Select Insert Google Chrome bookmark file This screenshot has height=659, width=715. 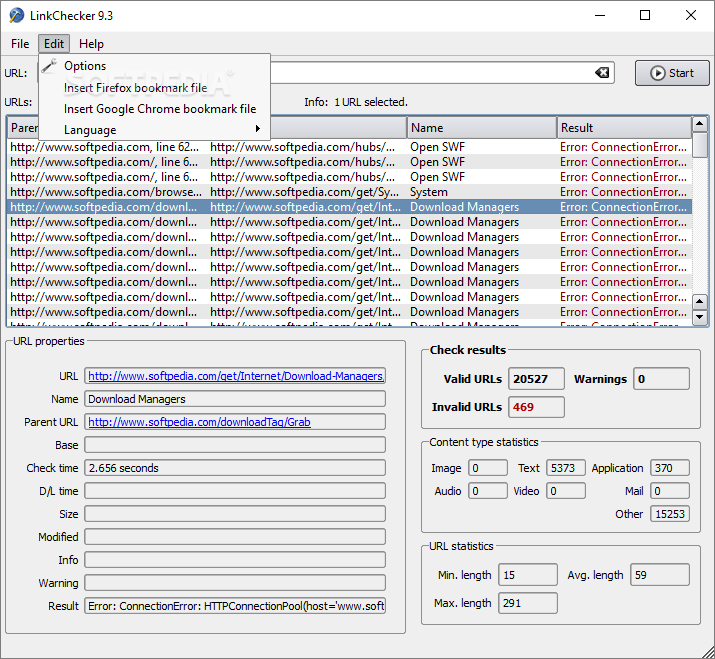155,109
